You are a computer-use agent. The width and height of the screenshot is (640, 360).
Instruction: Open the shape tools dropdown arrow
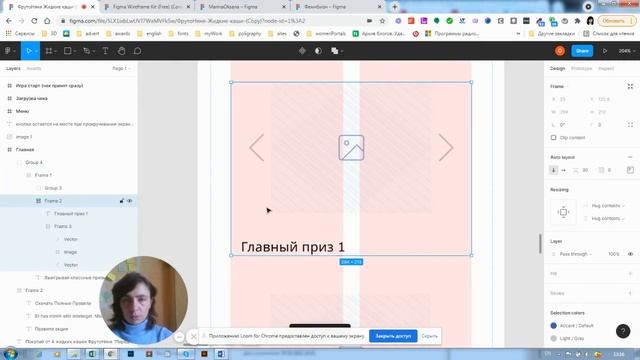point(75,51)
